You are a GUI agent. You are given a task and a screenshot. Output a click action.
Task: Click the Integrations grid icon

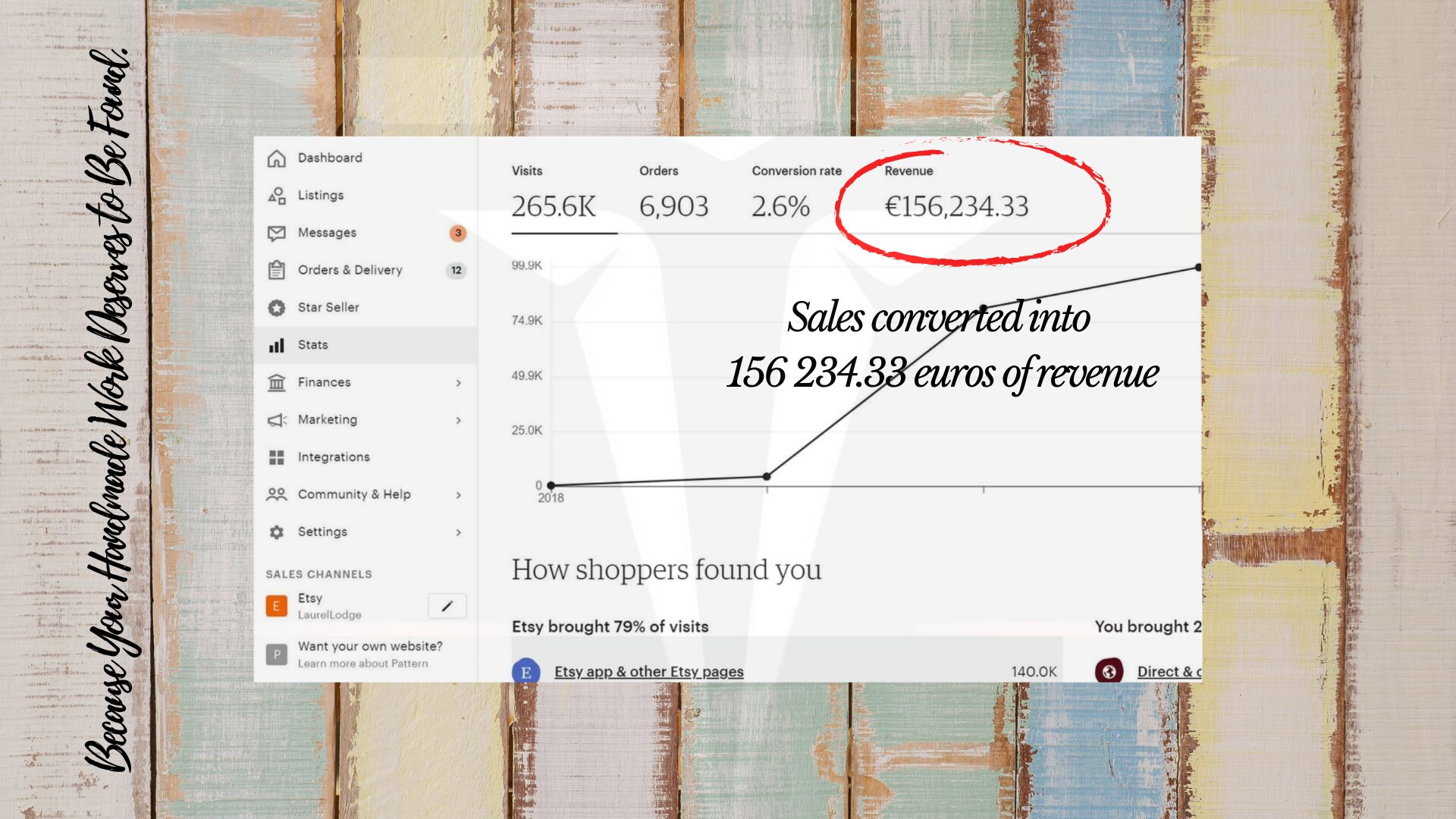(277, 457)
